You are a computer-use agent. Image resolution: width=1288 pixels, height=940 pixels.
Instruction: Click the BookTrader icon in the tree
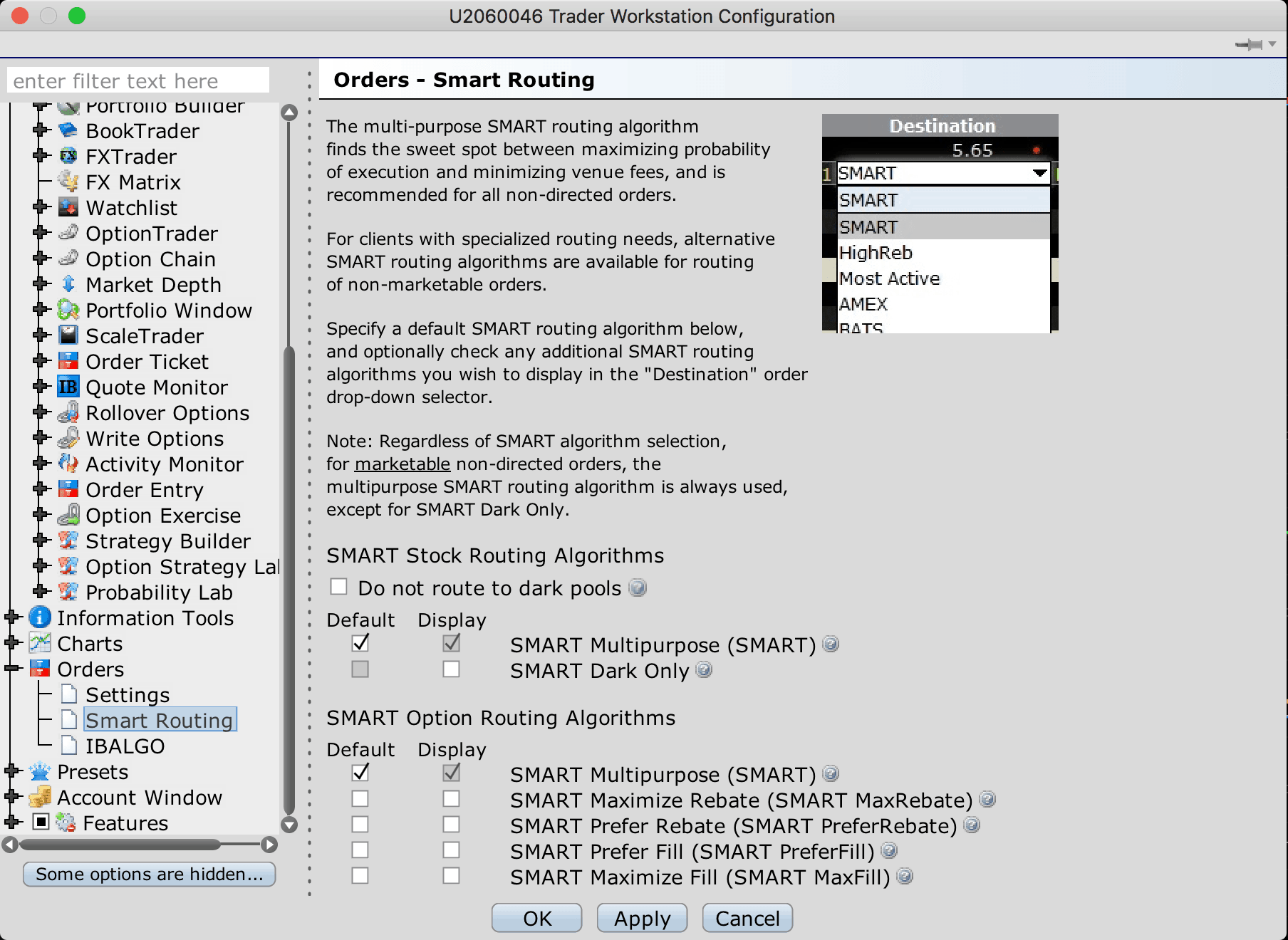[x=68, y=130]
